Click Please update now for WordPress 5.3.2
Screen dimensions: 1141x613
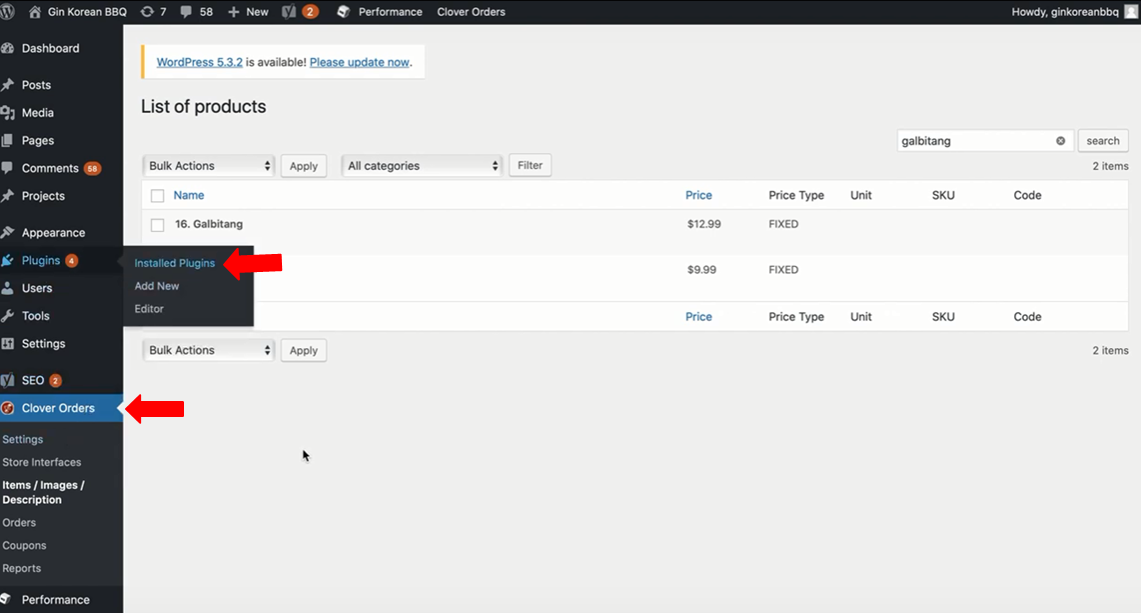point(361,61)
